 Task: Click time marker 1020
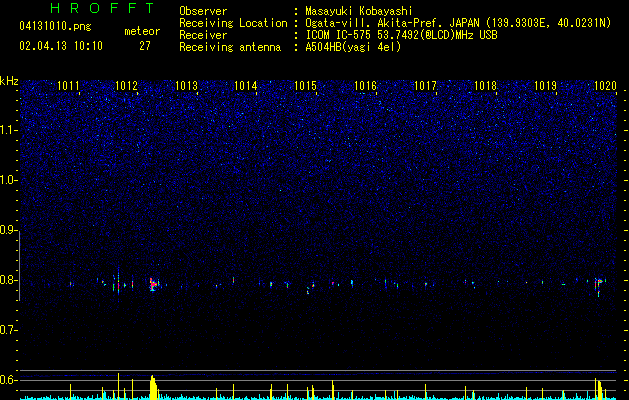[x=605, y=86]
